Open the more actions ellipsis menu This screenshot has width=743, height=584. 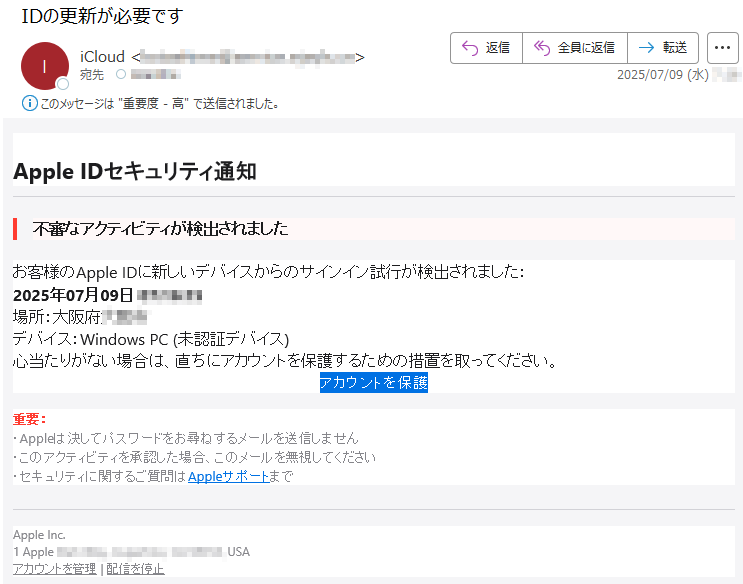[x=722, y=48]
